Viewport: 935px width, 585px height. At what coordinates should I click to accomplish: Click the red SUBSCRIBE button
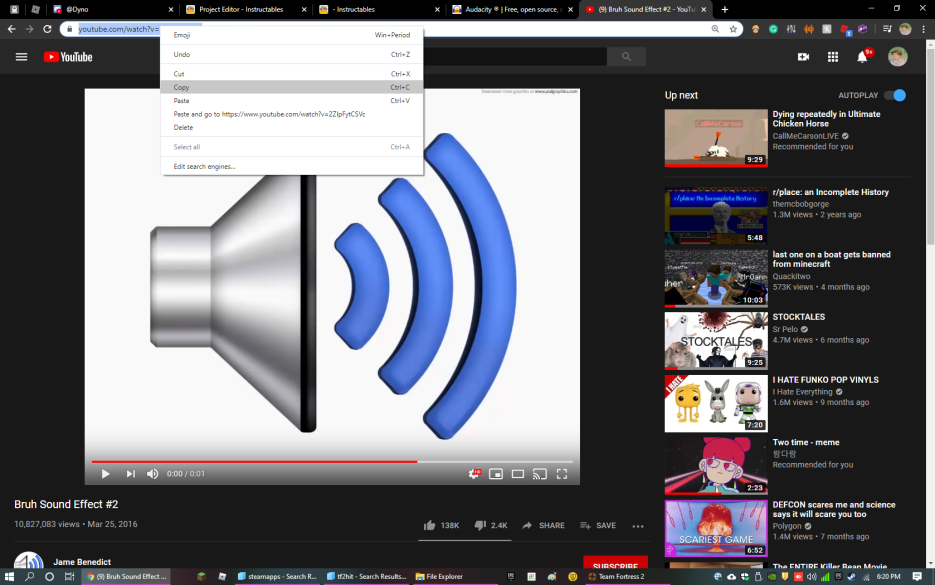(614, 564)
